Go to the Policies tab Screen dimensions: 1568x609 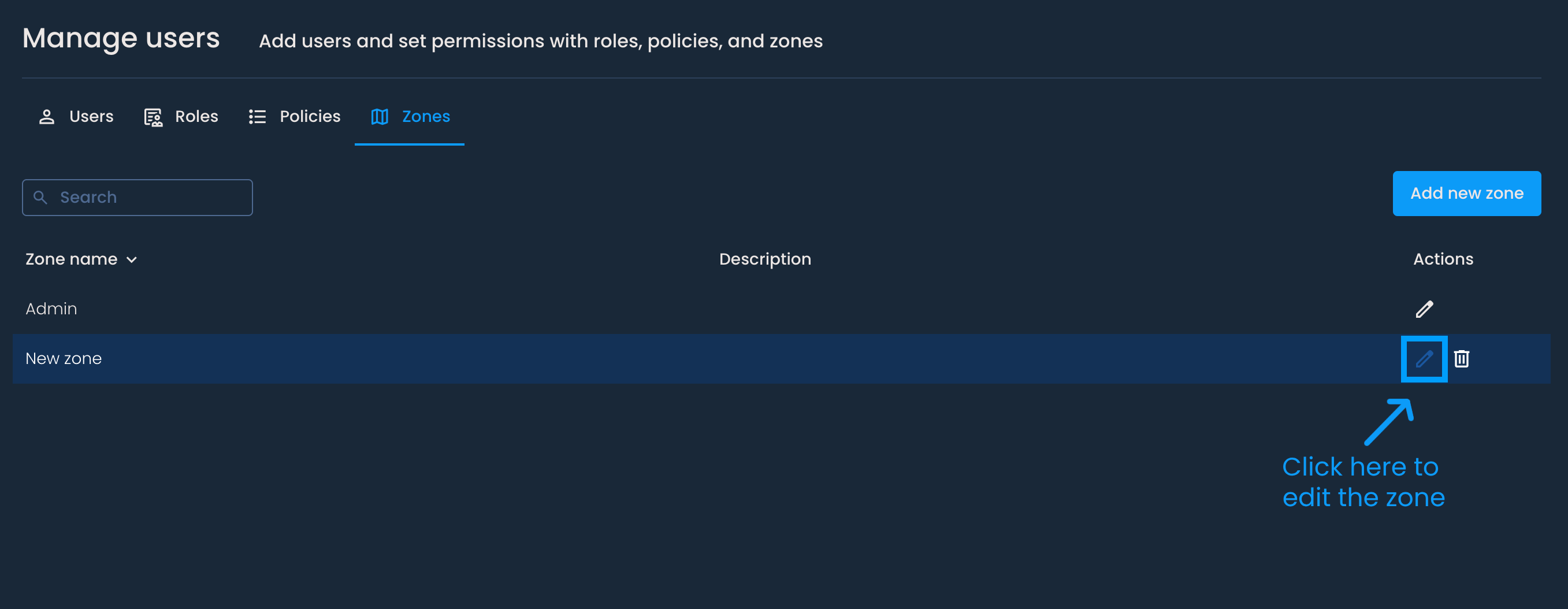click(x=310, y=116)
